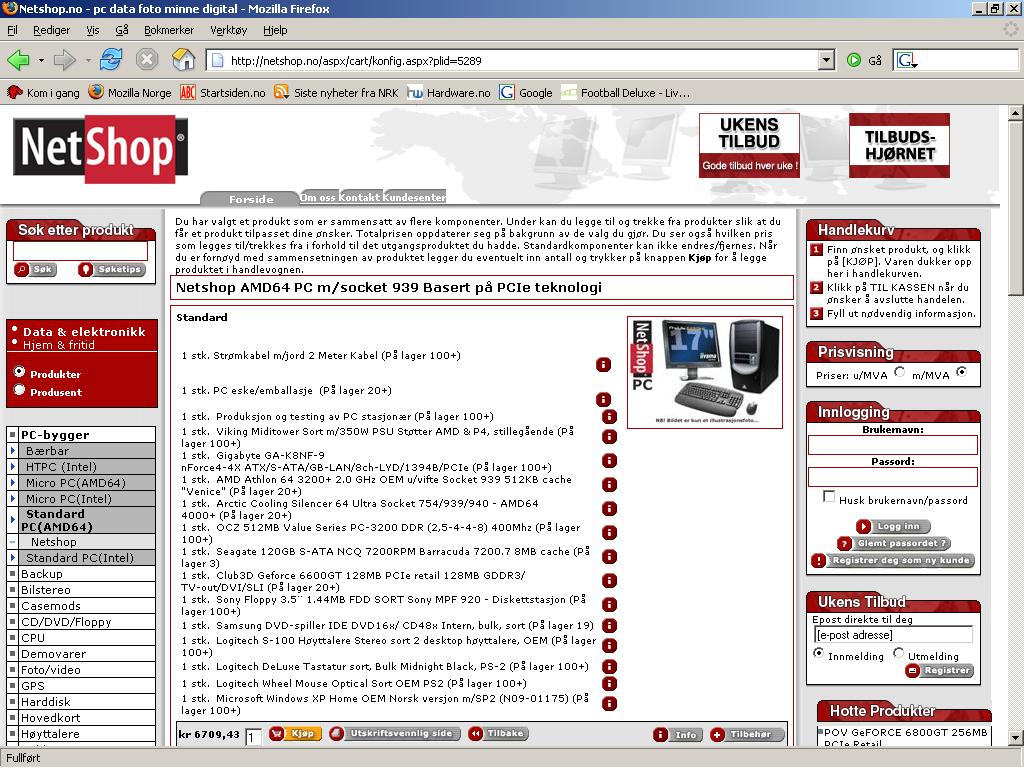Viewport: 1024px width, 768px height.
Task: Open the Bokmerker menu
Action: [169, 30]
